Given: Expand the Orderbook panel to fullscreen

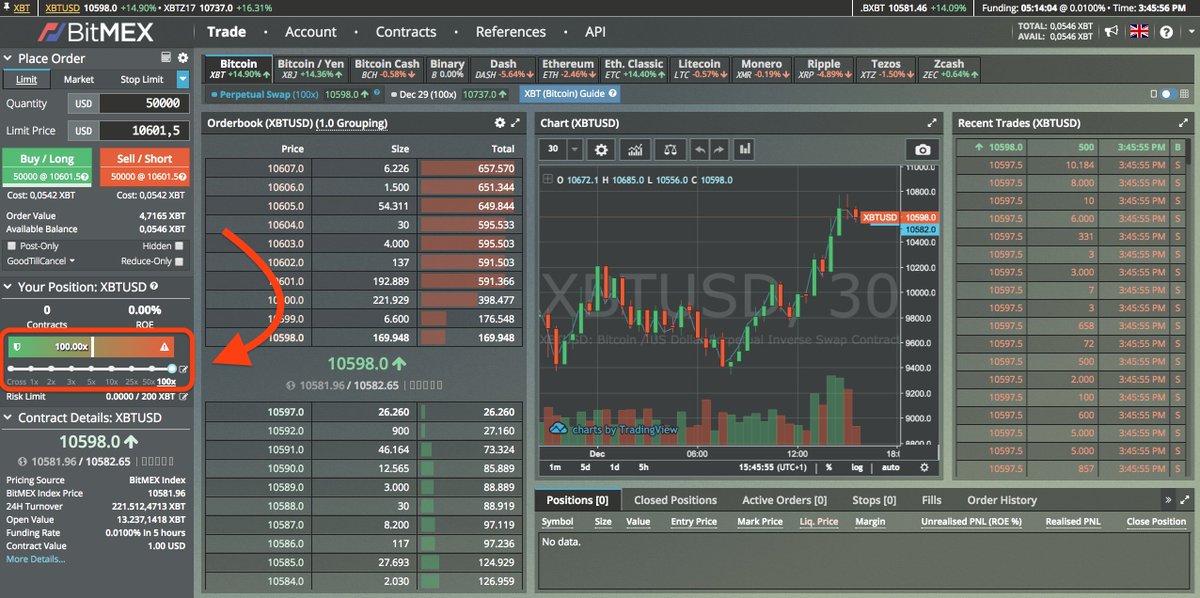Looking at the screenshot, I should [x=516, y=123].
